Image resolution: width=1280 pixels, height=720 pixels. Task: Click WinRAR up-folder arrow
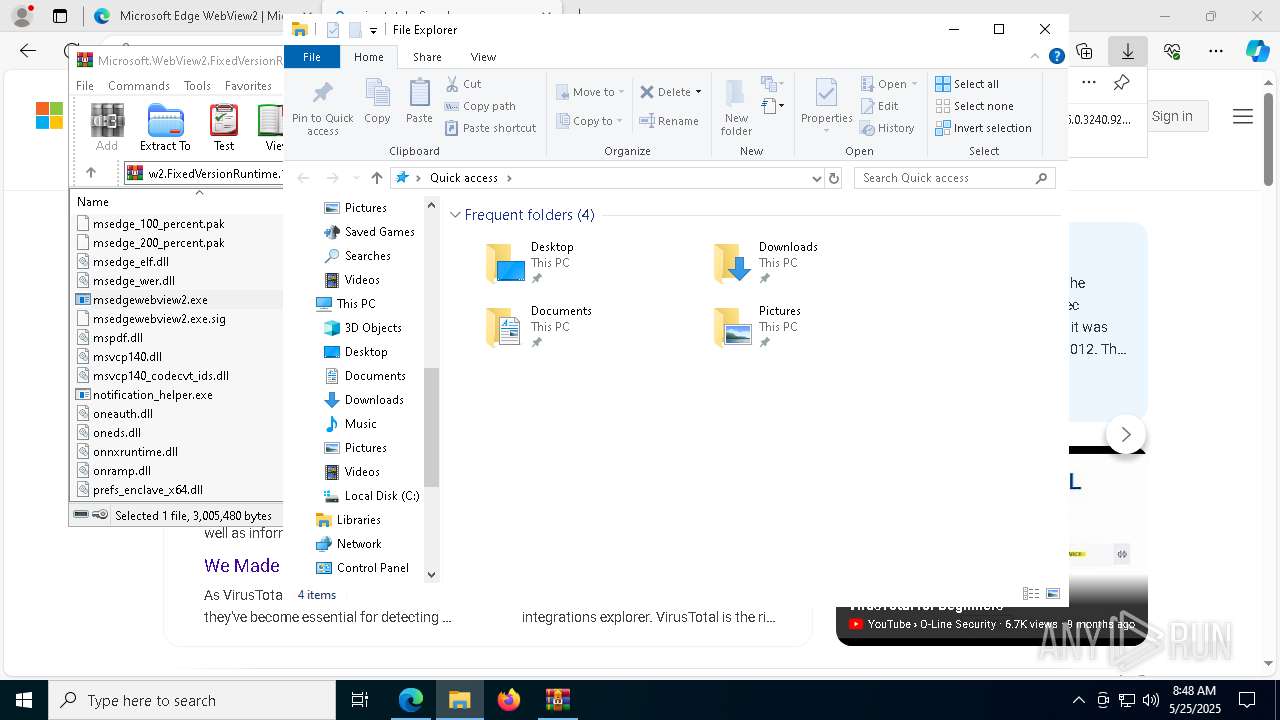pyautogui.click(x=91, y=173)
